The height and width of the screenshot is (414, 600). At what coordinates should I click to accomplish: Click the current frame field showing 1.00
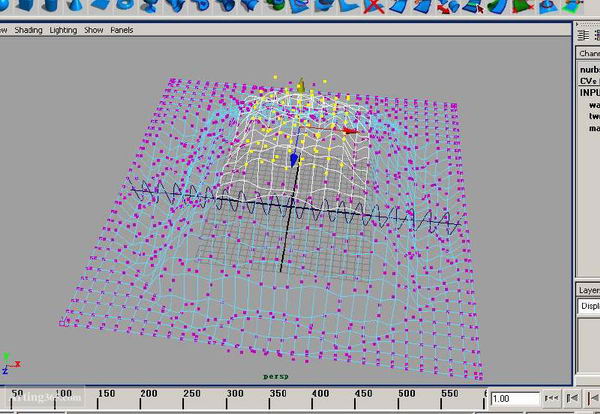pyautogui.click(x=515, y=399)
